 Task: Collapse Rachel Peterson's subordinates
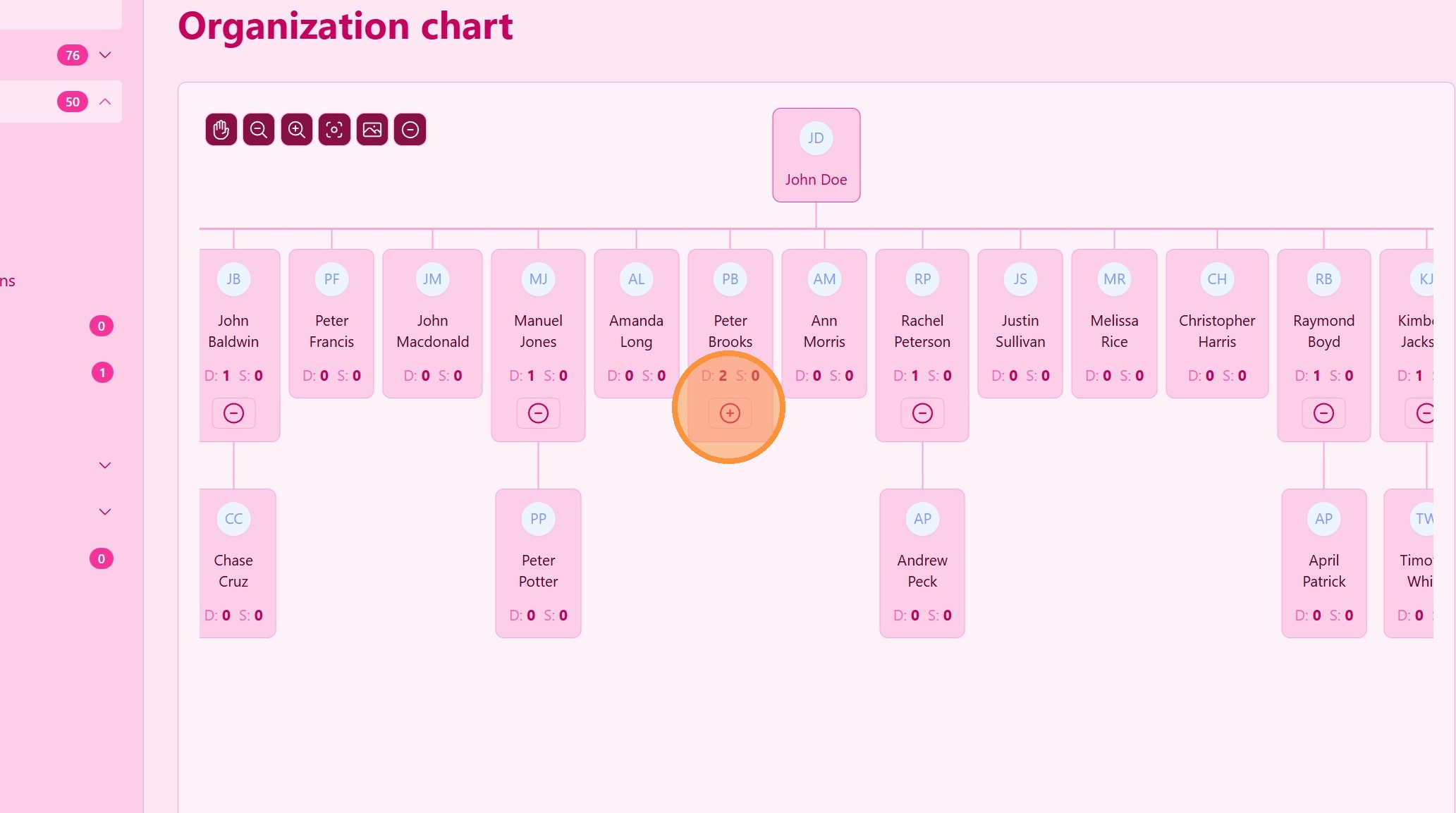922,413
